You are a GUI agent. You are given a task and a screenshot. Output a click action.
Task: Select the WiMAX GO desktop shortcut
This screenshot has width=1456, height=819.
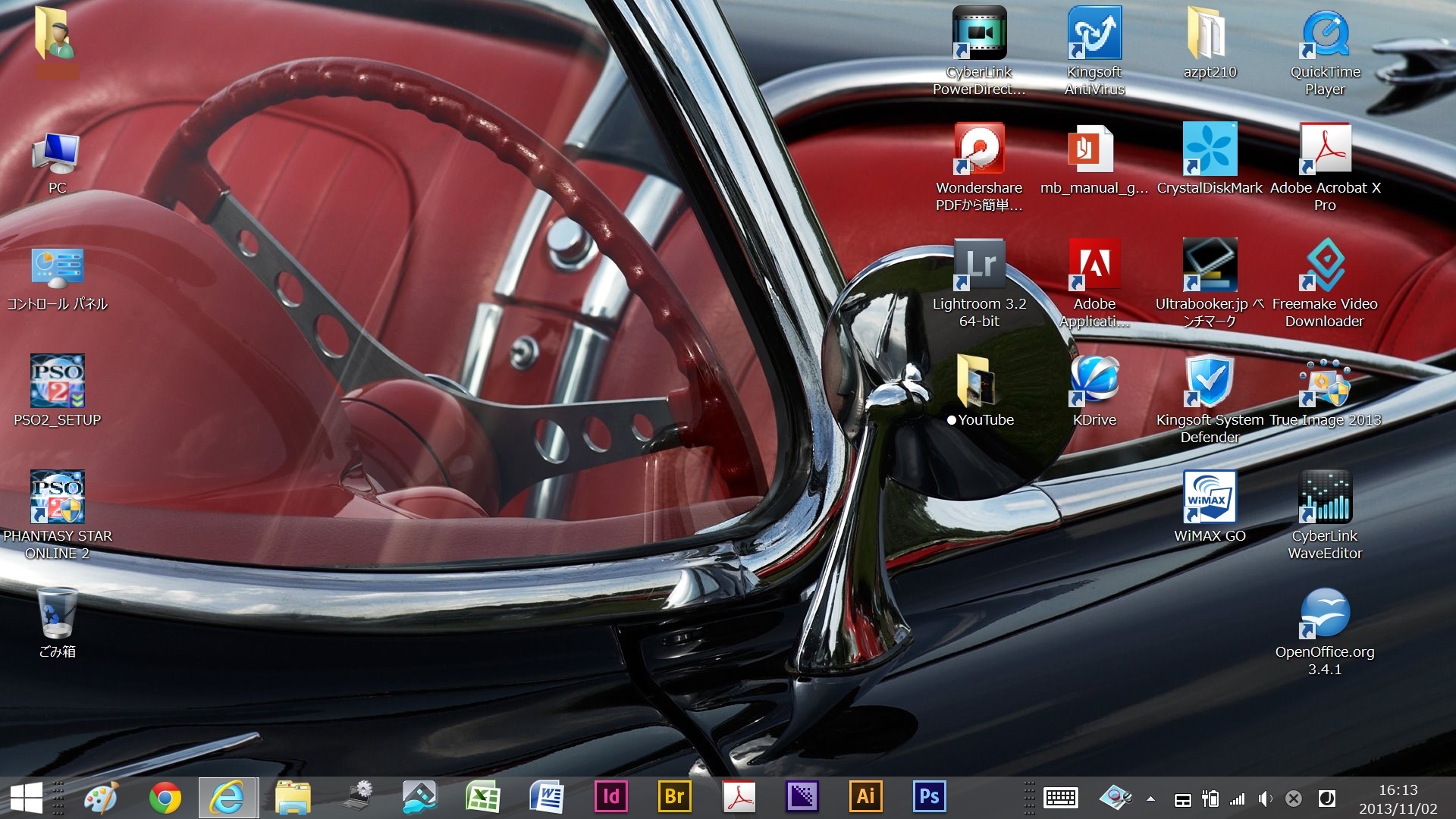pyautogui.click(x=1210, y=497)
